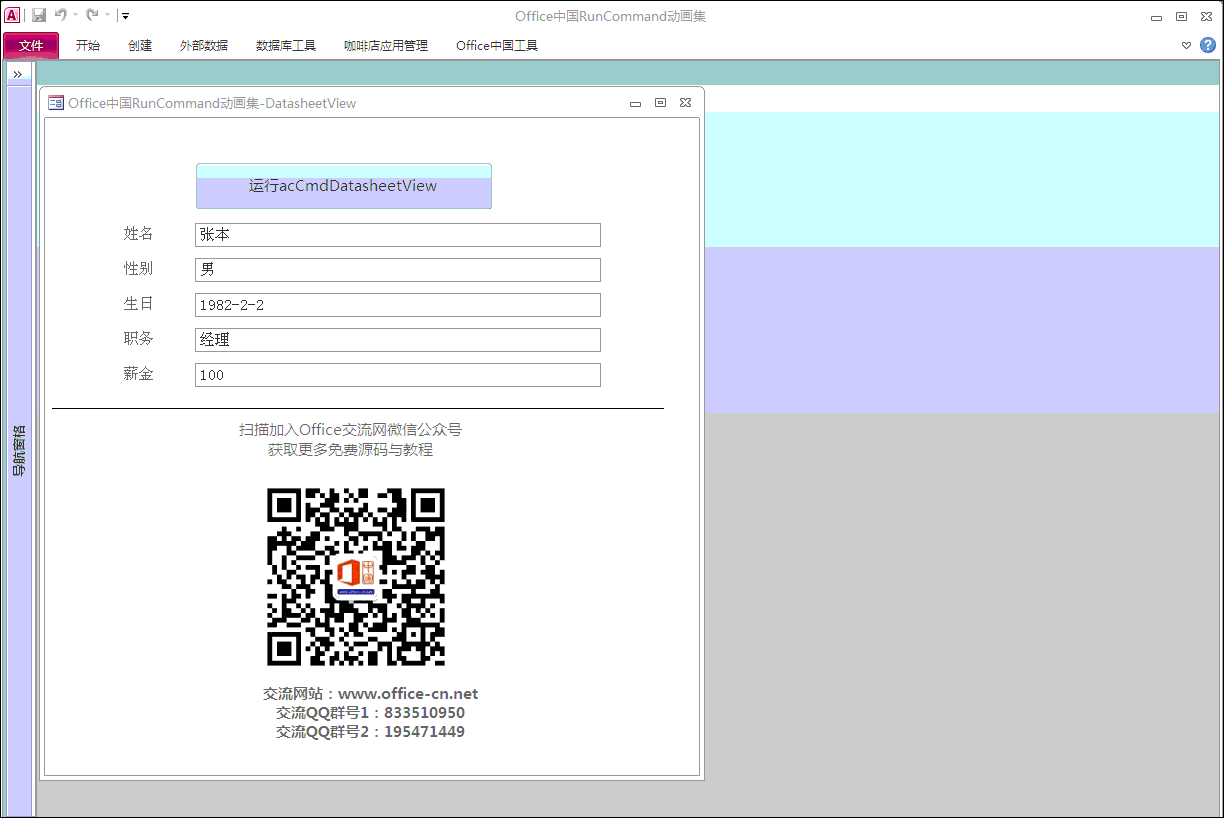The width and height of the screenshot is (1224, 818).
Task: Open the 文件 tab
Action: (31, 45)
